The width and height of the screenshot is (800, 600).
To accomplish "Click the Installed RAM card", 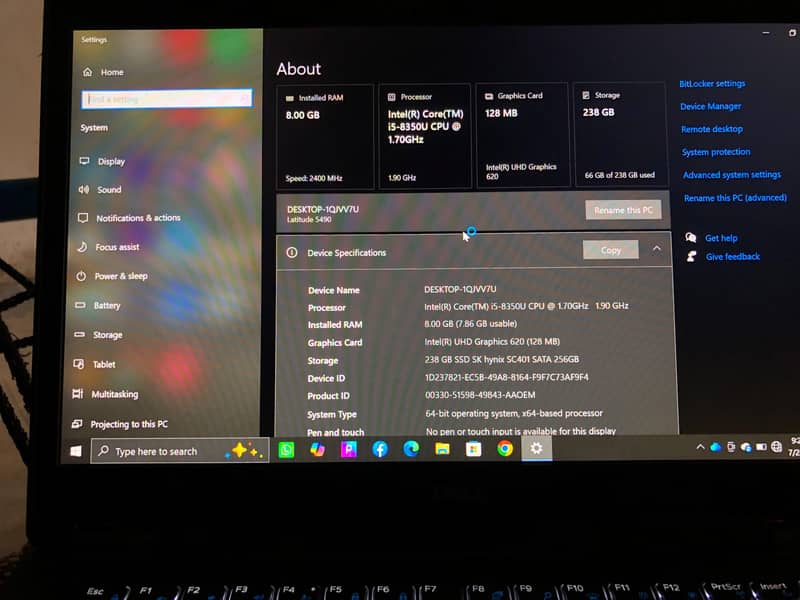I will (325, 137).
